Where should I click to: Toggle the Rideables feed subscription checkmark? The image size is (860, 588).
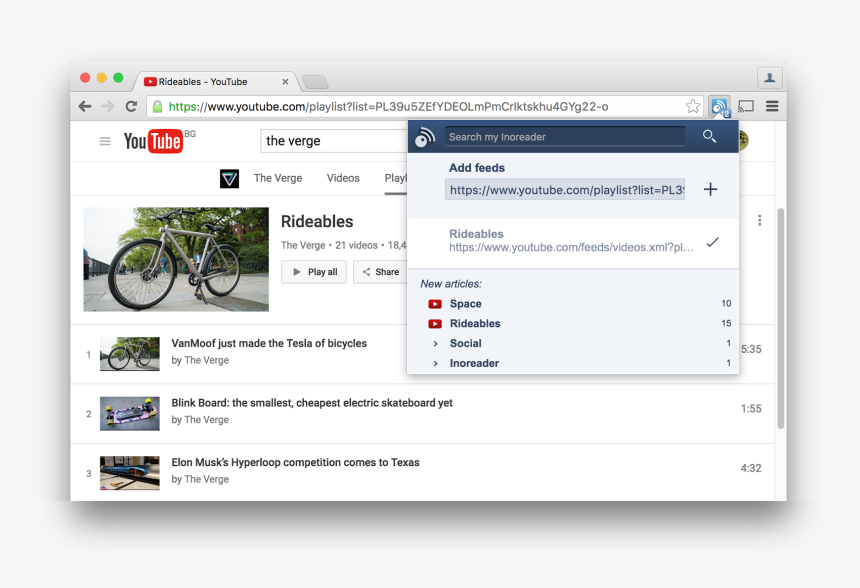click(x=712, y=242)
